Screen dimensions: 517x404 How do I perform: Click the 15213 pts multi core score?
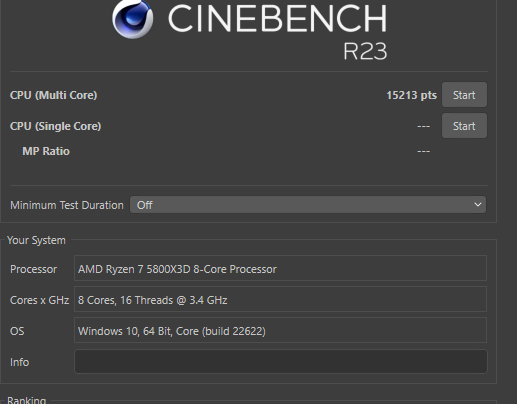411,95
